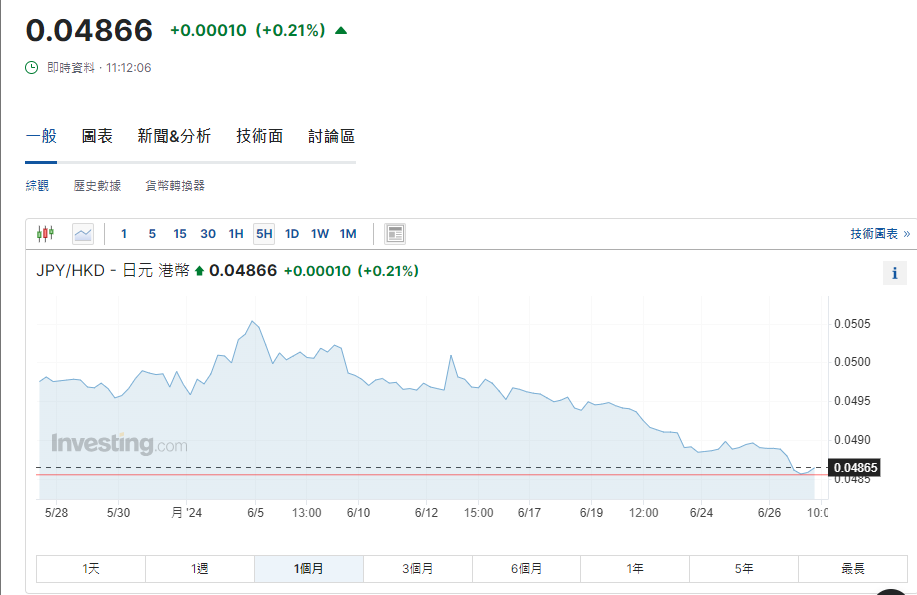Click the green up arrow beside price change
917x595 pixels.
click(x=341, y=31)
